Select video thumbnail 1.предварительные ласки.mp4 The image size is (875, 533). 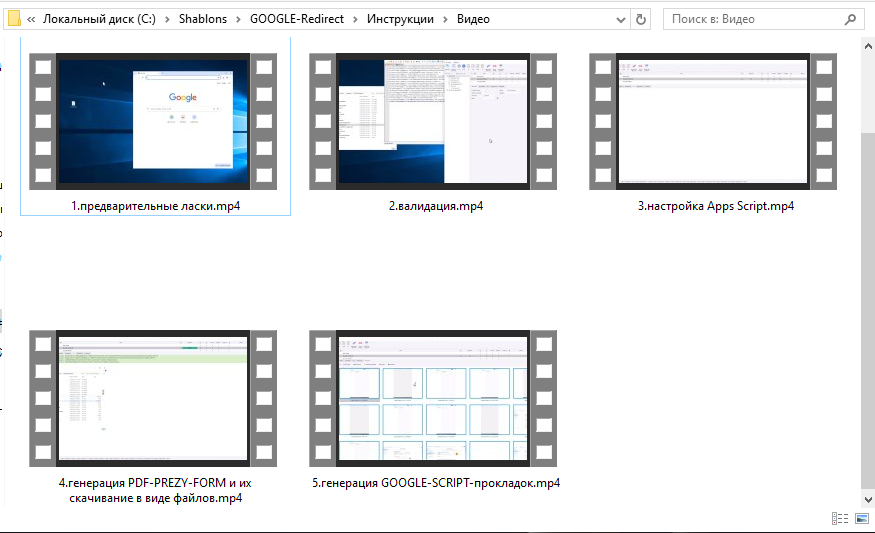153,121
